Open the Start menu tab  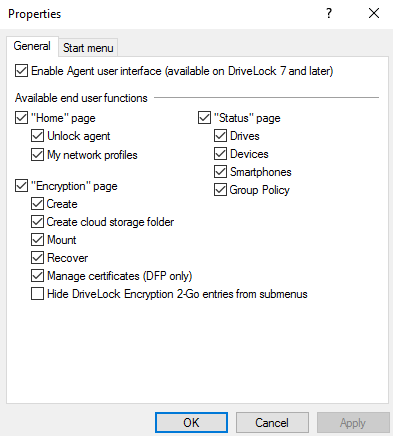tap(88, 48)
